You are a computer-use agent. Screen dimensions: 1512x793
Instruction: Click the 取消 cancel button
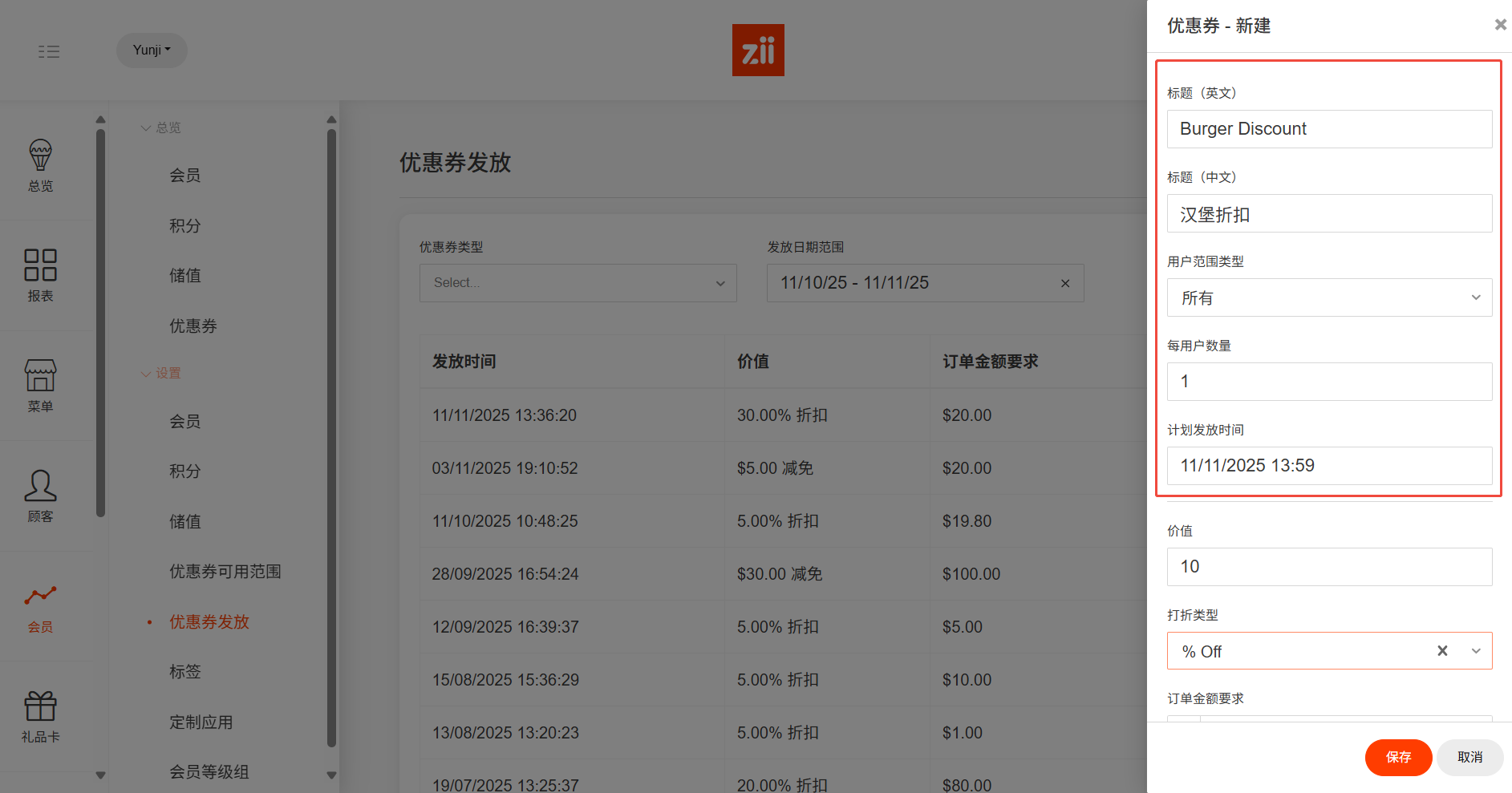coord(1469,757)
